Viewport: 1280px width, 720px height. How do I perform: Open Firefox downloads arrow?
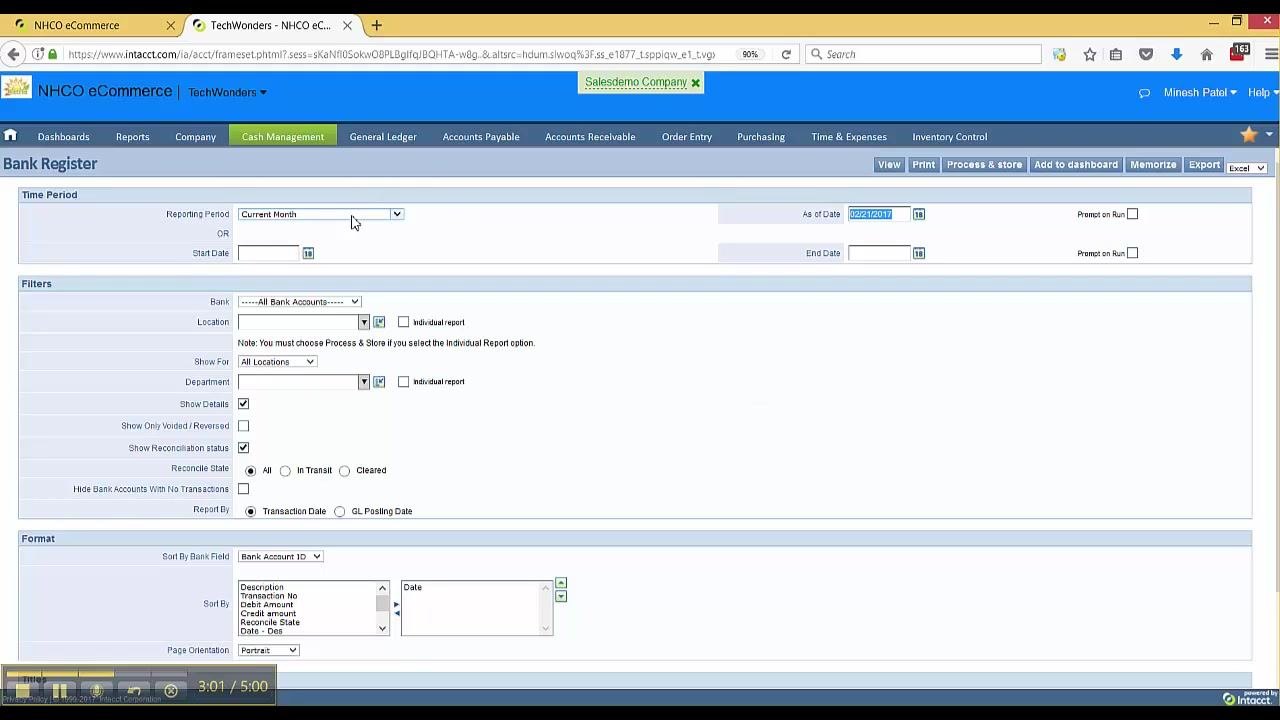pos(1177,54)
